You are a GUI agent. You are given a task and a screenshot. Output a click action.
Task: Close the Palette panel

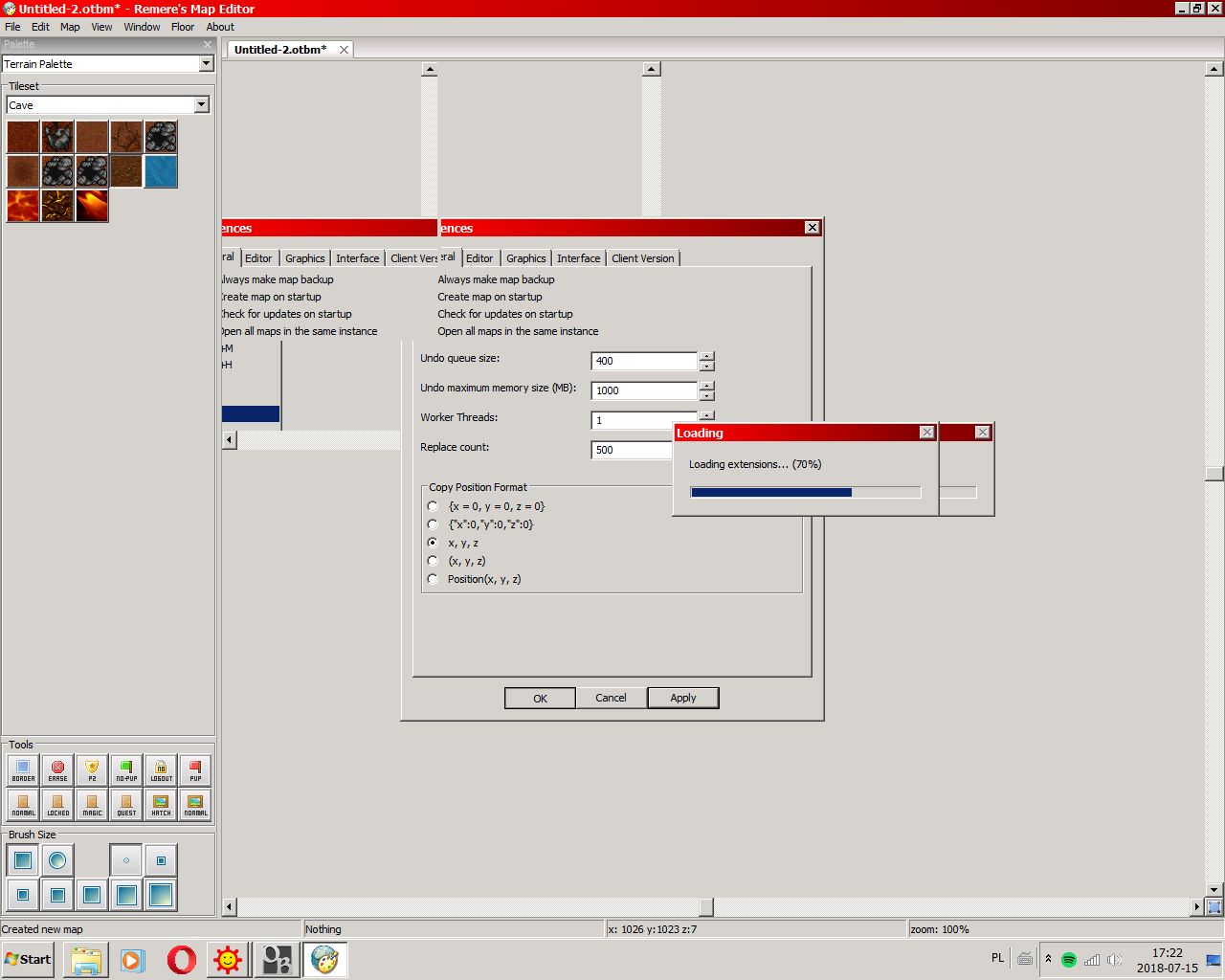pyautogui.click(x=208, y=44)
